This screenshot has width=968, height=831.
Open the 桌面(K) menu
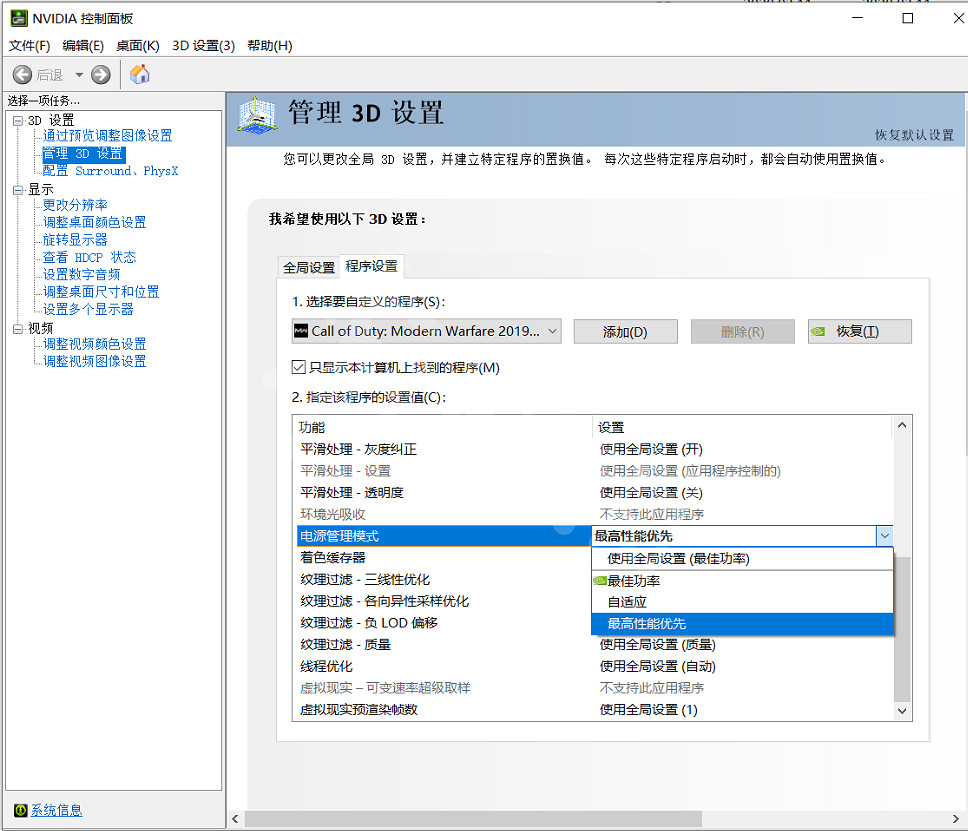point(137,46)
